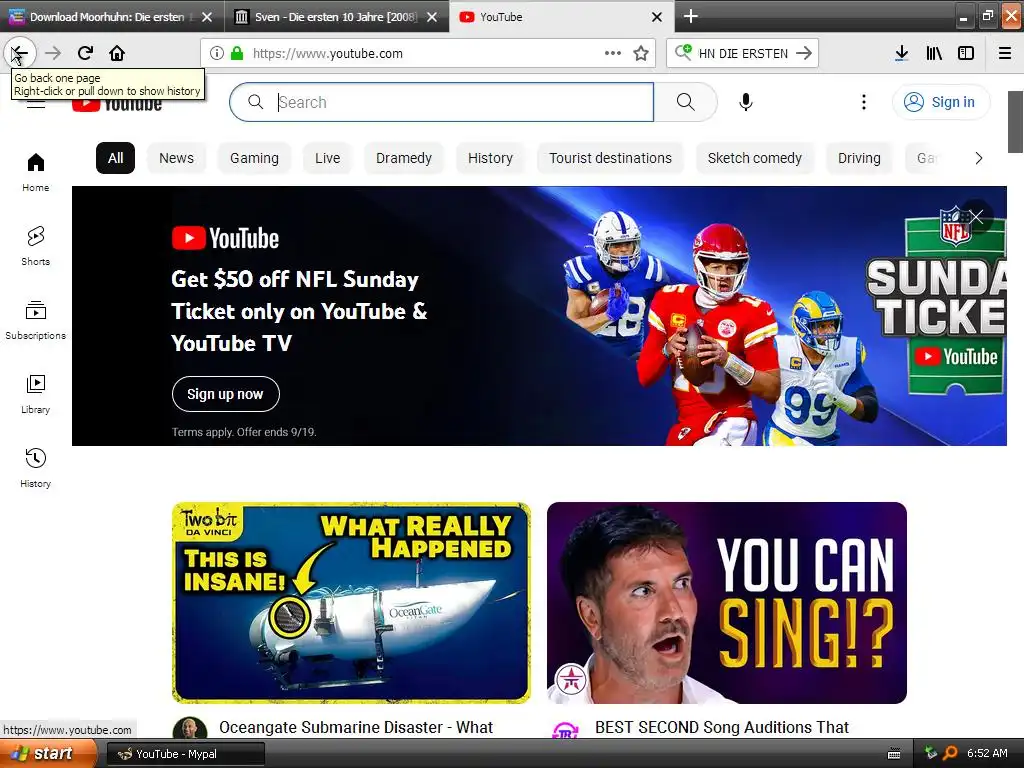Image resolution: width=1024 pixels, height=768 pixels.
Task: Open the You Can Sing video thumbnail
Action: pos(727,602)
